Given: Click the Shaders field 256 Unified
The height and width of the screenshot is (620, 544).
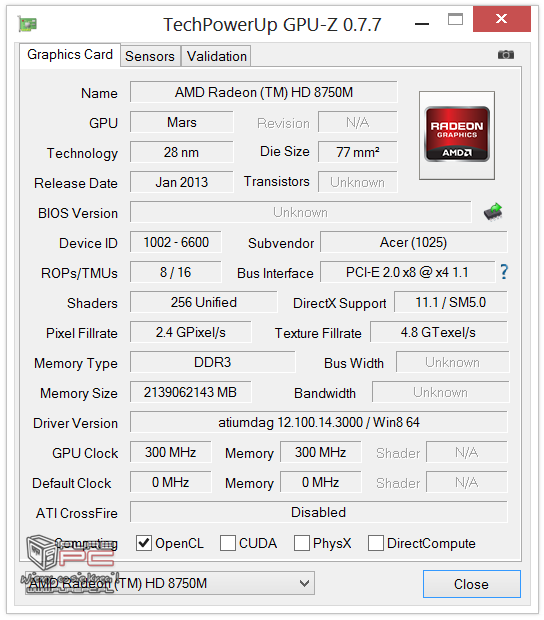Looking at the screenshot, I should click(x=204, y=302).
